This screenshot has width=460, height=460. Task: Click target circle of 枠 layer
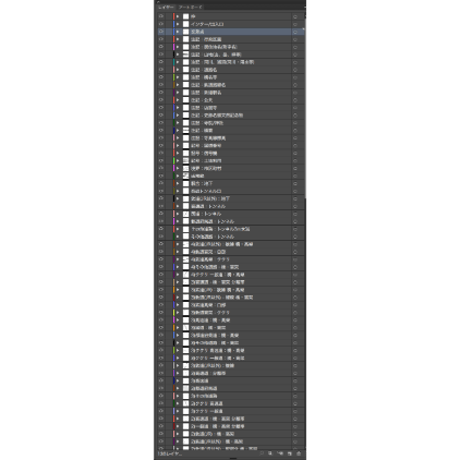(x=295, y=16)
